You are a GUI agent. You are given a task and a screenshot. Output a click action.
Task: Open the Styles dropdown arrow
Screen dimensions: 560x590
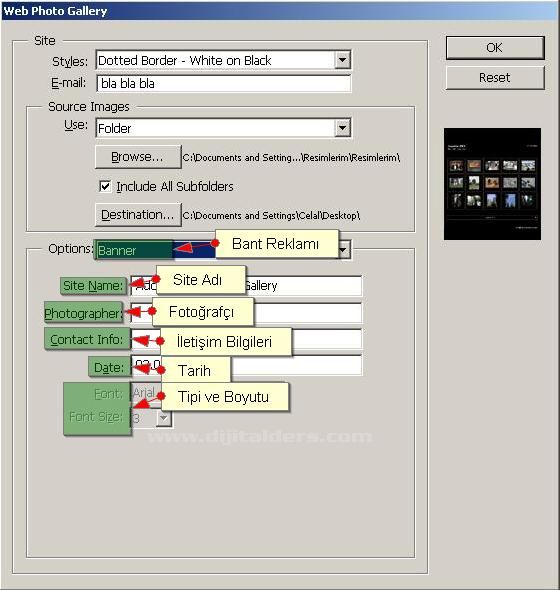[x=342, y=60]
